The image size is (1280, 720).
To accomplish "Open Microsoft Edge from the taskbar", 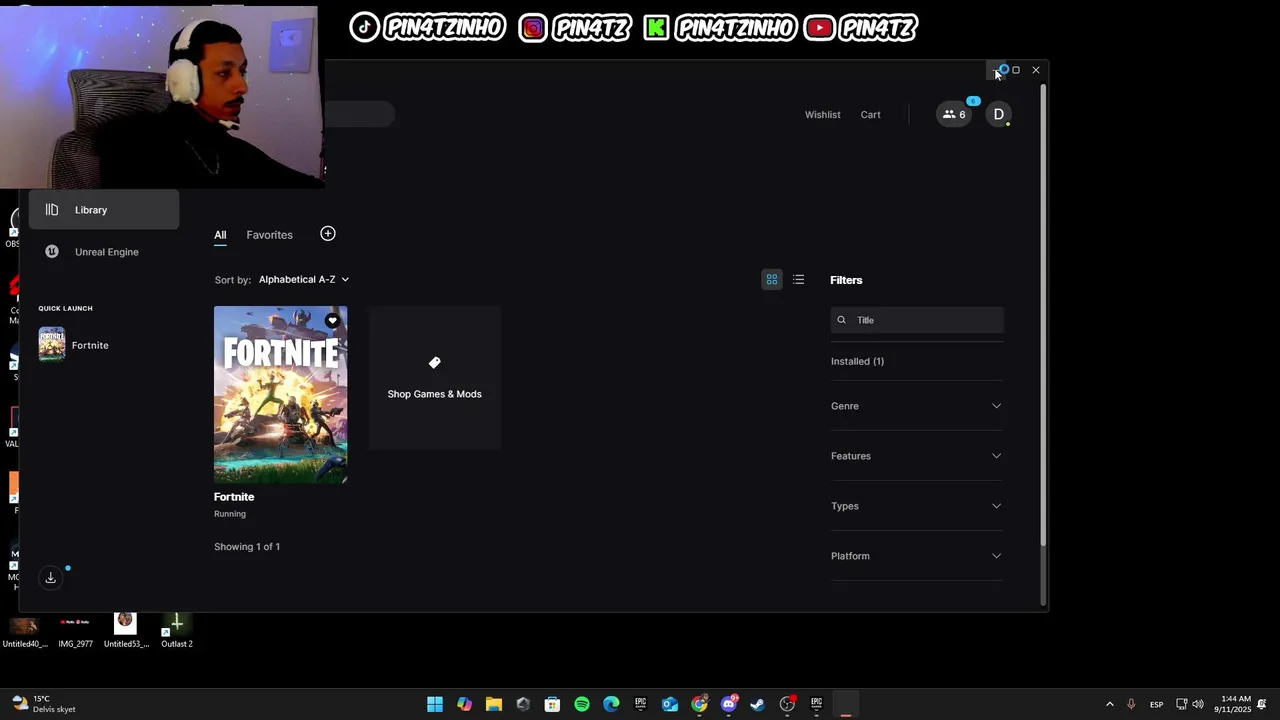I will click(611, 704).
